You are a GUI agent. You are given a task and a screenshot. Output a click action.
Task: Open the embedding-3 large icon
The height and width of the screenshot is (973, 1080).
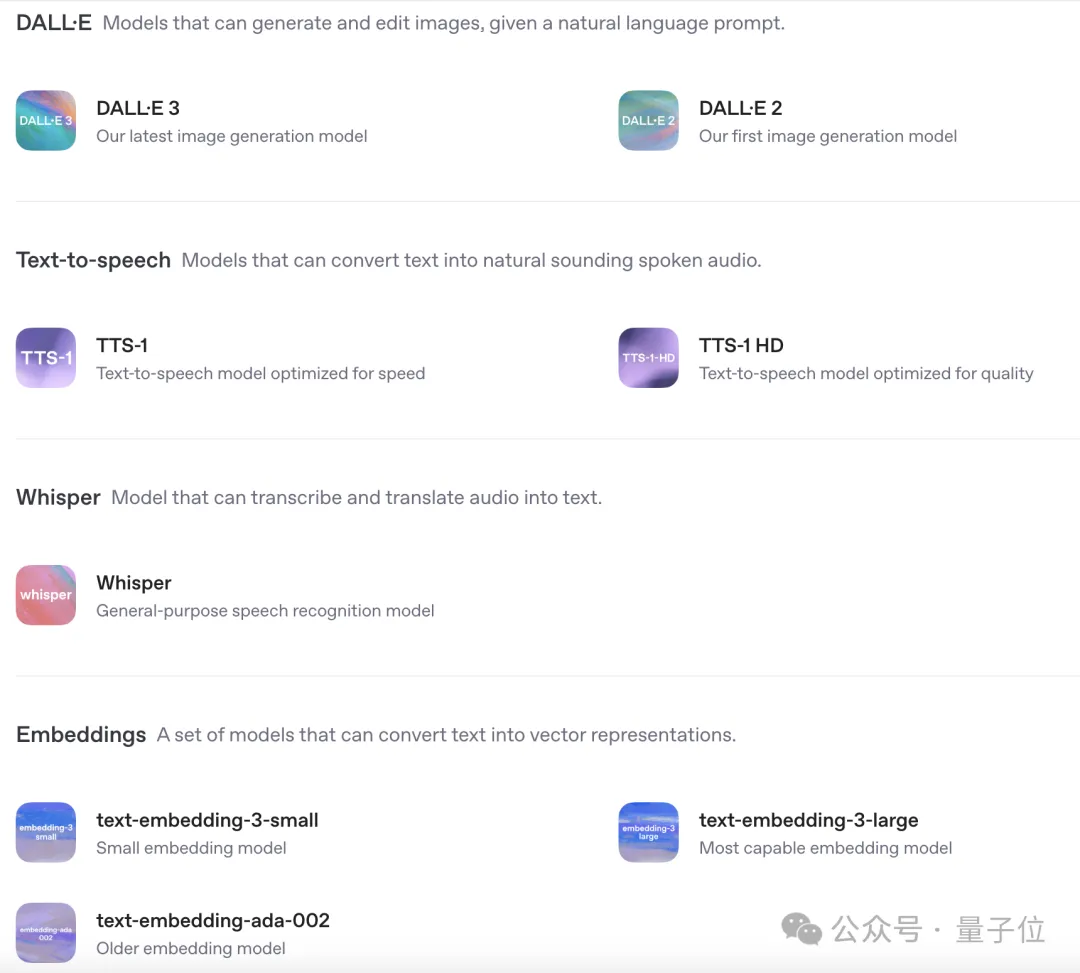click(x=648, y=832)
